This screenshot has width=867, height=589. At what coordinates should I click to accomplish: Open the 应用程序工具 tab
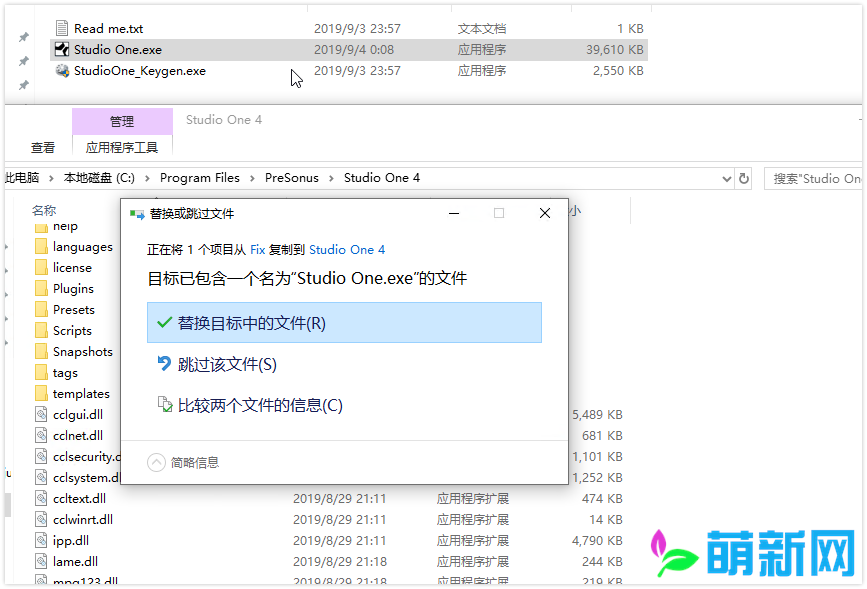(122, 147)
